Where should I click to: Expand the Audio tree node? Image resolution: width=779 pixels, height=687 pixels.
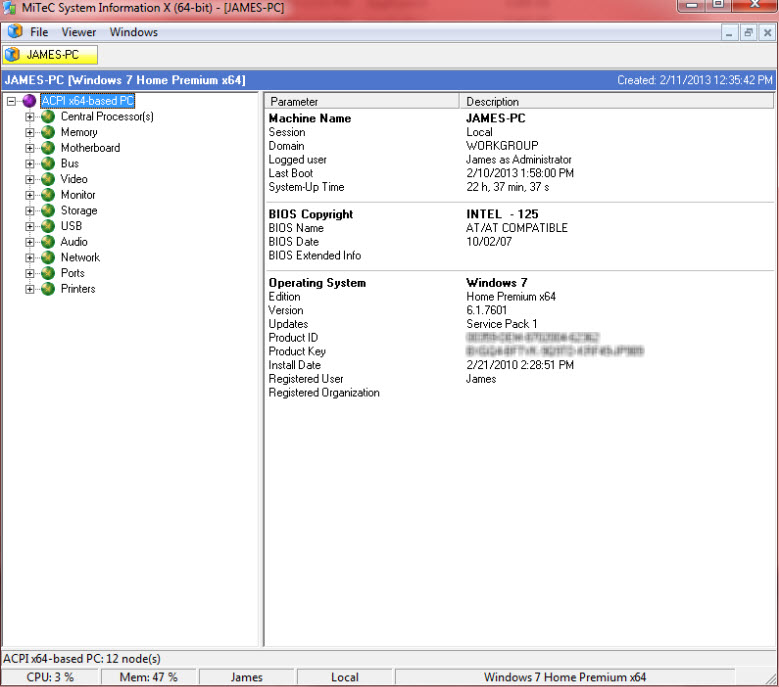[x=30, y=242]
